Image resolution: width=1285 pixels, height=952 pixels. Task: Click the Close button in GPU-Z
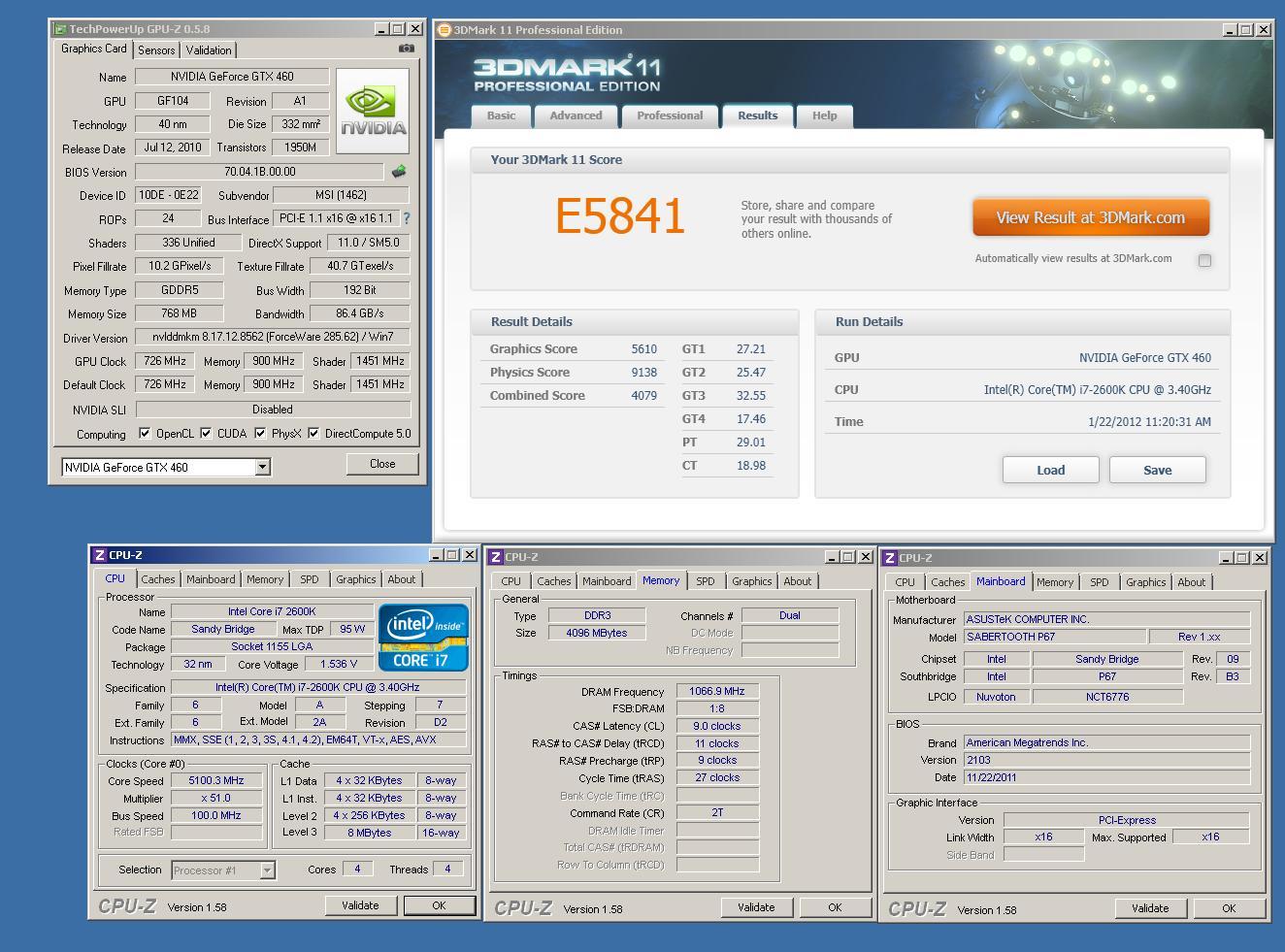click(x=382, y=464)
